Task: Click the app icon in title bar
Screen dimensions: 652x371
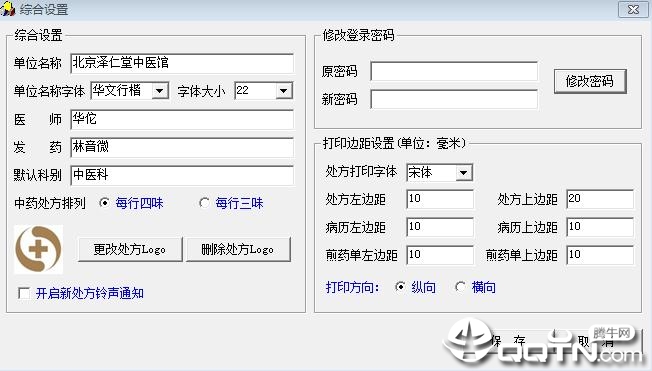Action: pos(7,9)
